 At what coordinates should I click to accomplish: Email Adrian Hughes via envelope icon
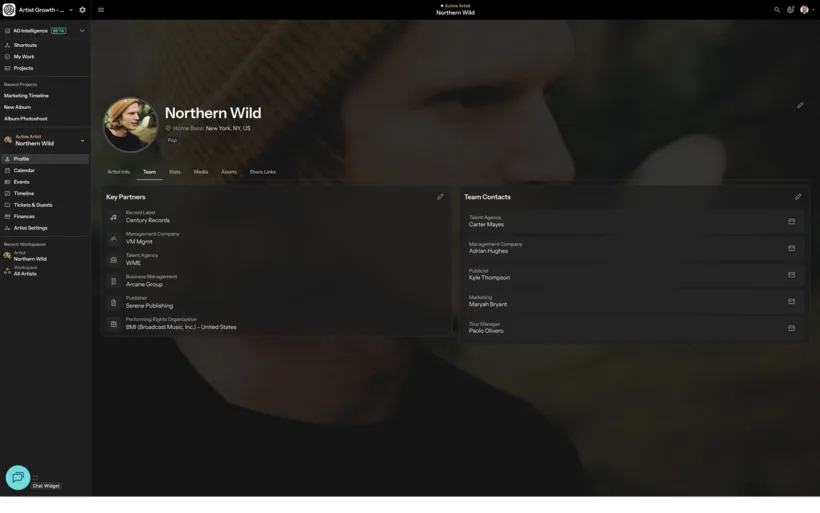click(792, 248)
